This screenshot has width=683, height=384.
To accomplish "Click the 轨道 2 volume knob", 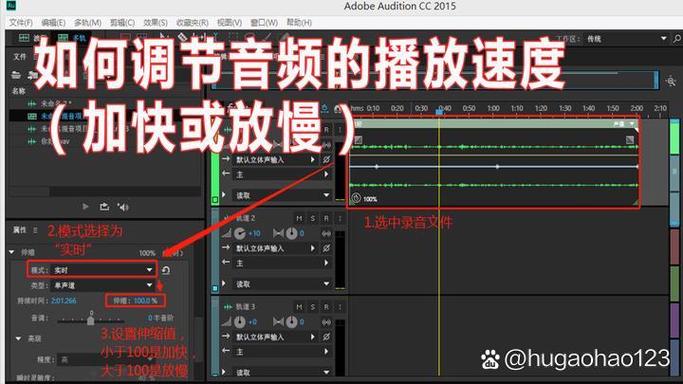I will (240, 234).
